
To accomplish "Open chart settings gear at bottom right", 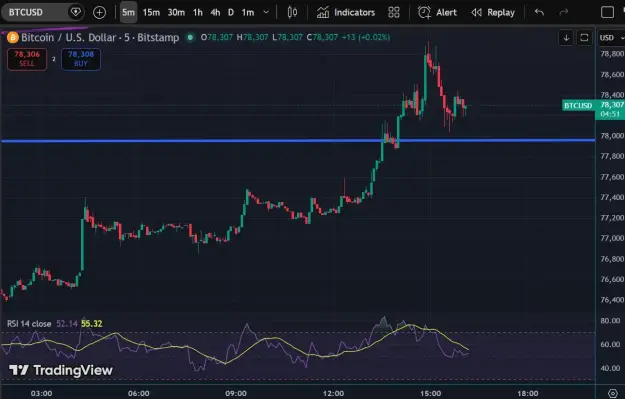I will point(613,393).
